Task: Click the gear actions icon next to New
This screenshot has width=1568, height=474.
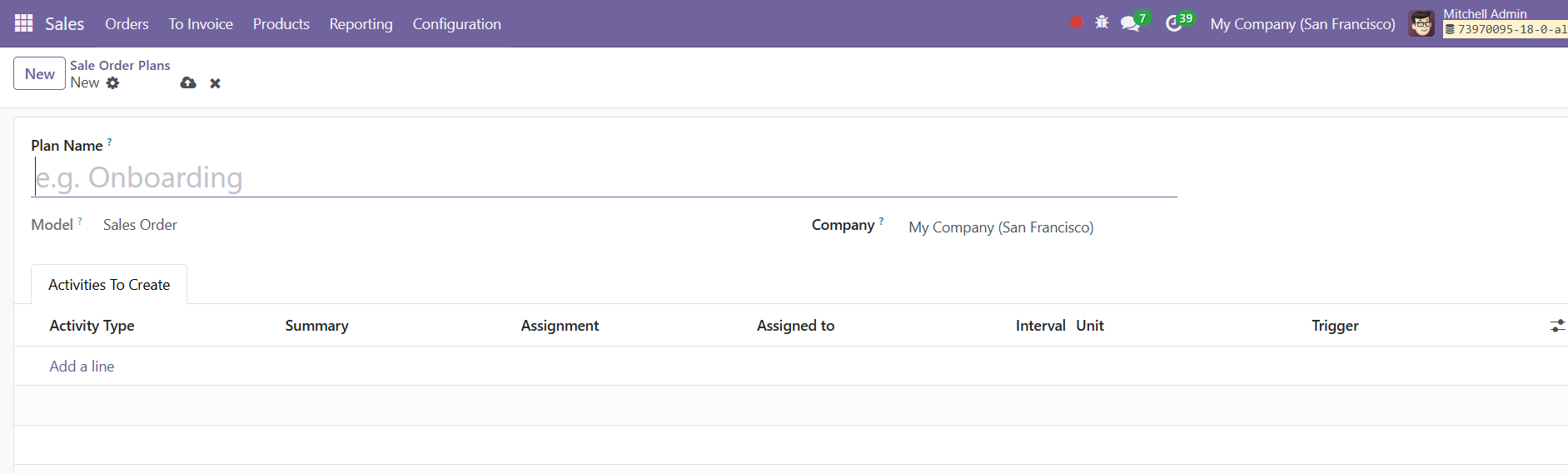Action: (x=113, y=82)
